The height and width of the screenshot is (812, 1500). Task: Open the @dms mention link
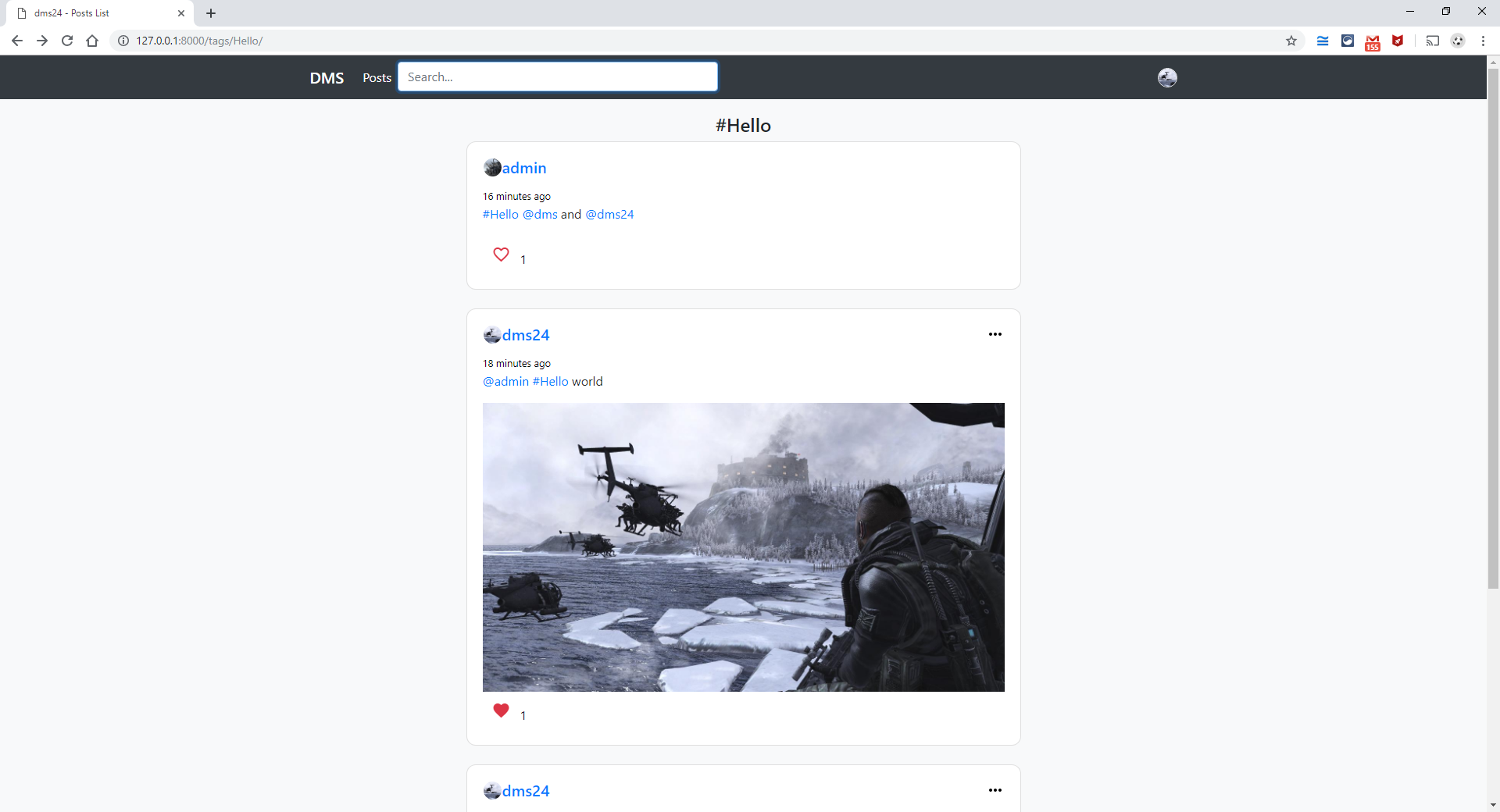click(540, 215)
